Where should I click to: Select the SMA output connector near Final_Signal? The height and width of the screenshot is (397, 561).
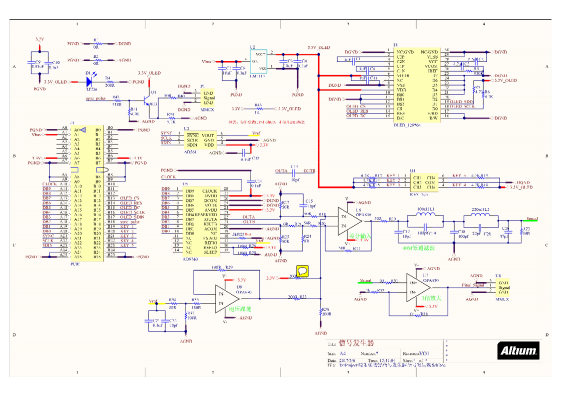(502, 287)
